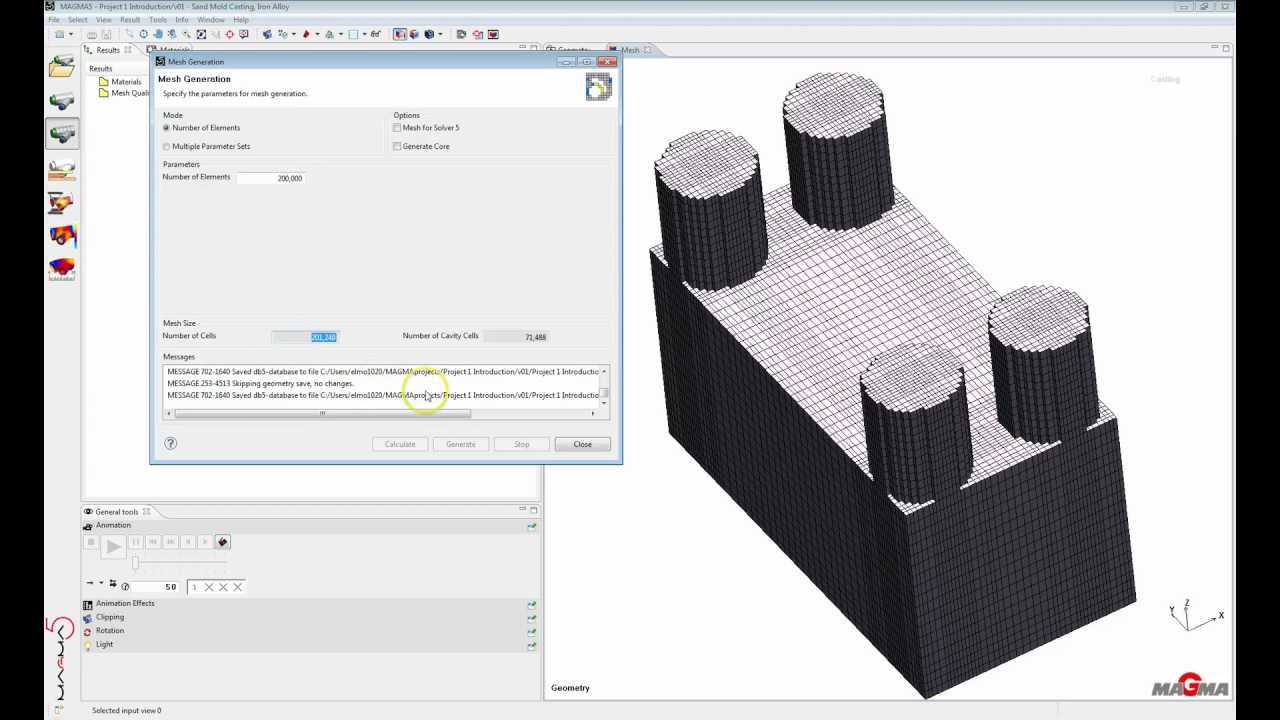Open dropdown arrow next to red flame icon
The width and height of the screenshot is (1280, 720).
point(318,34)
